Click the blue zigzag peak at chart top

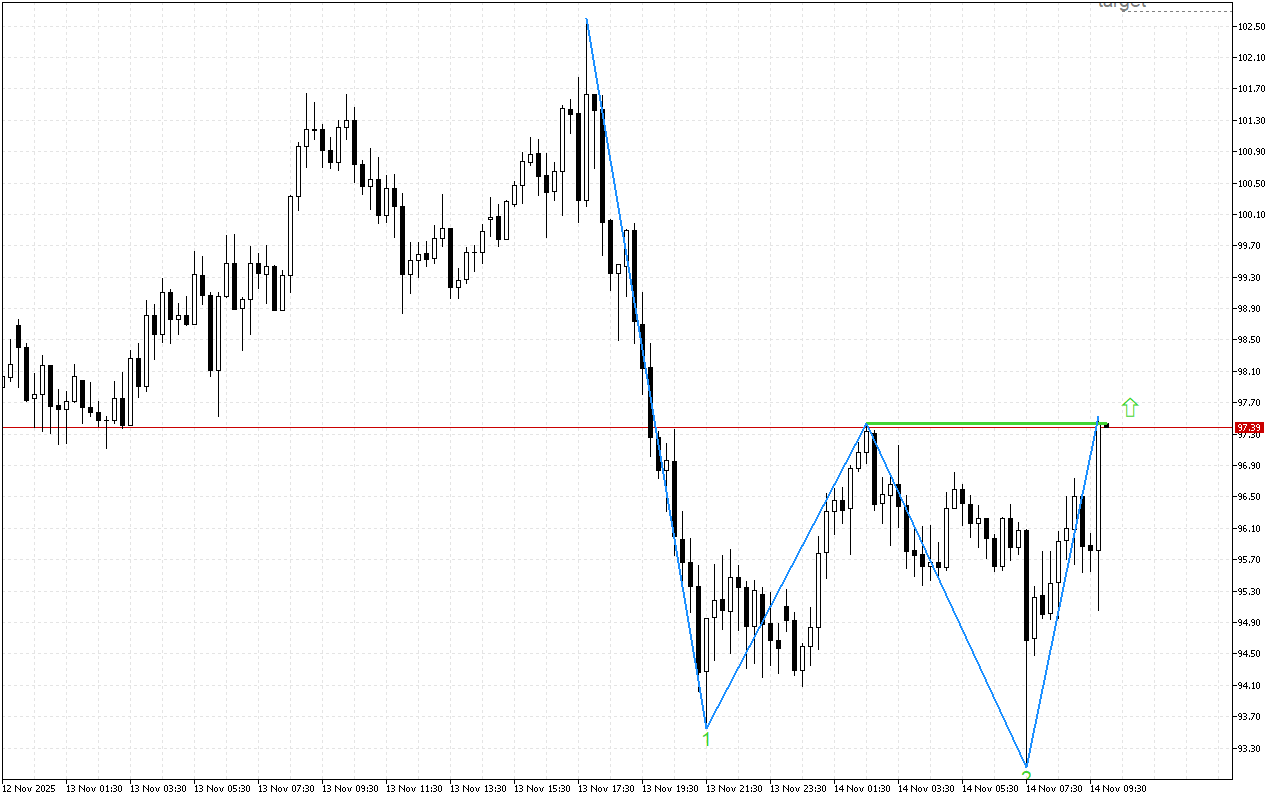pyautogui.click(x=586, y=20)
